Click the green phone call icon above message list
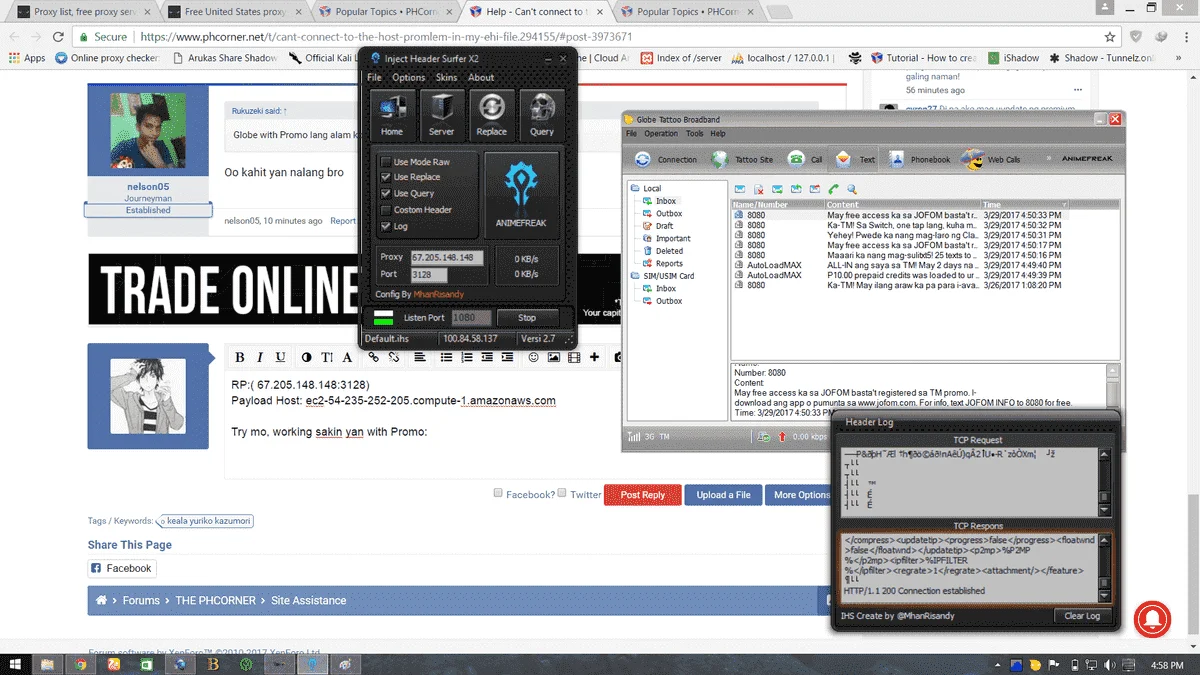Image resolution: width=1200 pixels, height=675 pixels. point(833,188)
